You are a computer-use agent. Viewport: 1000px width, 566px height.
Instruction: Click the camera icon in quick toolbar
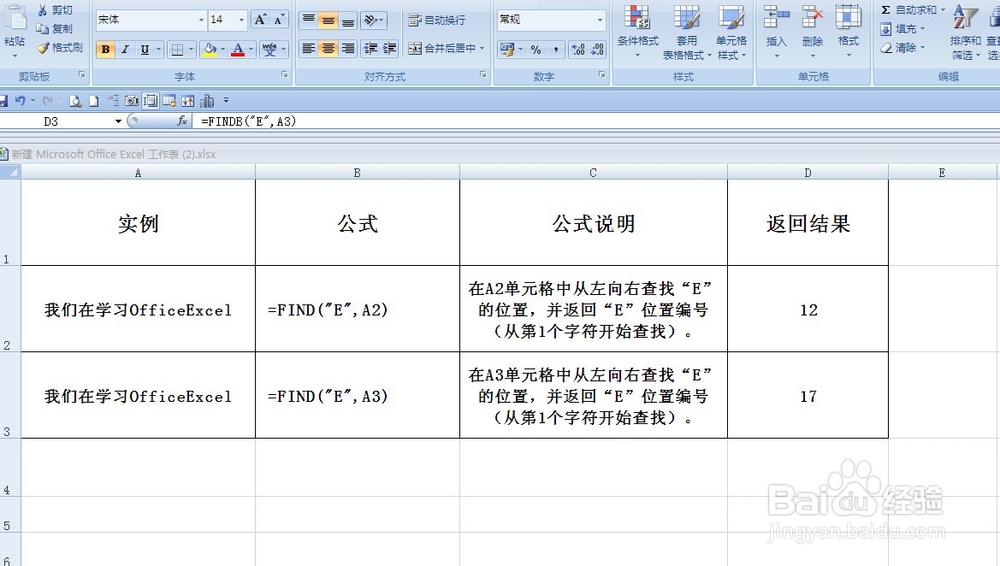[x=131, y=101]
